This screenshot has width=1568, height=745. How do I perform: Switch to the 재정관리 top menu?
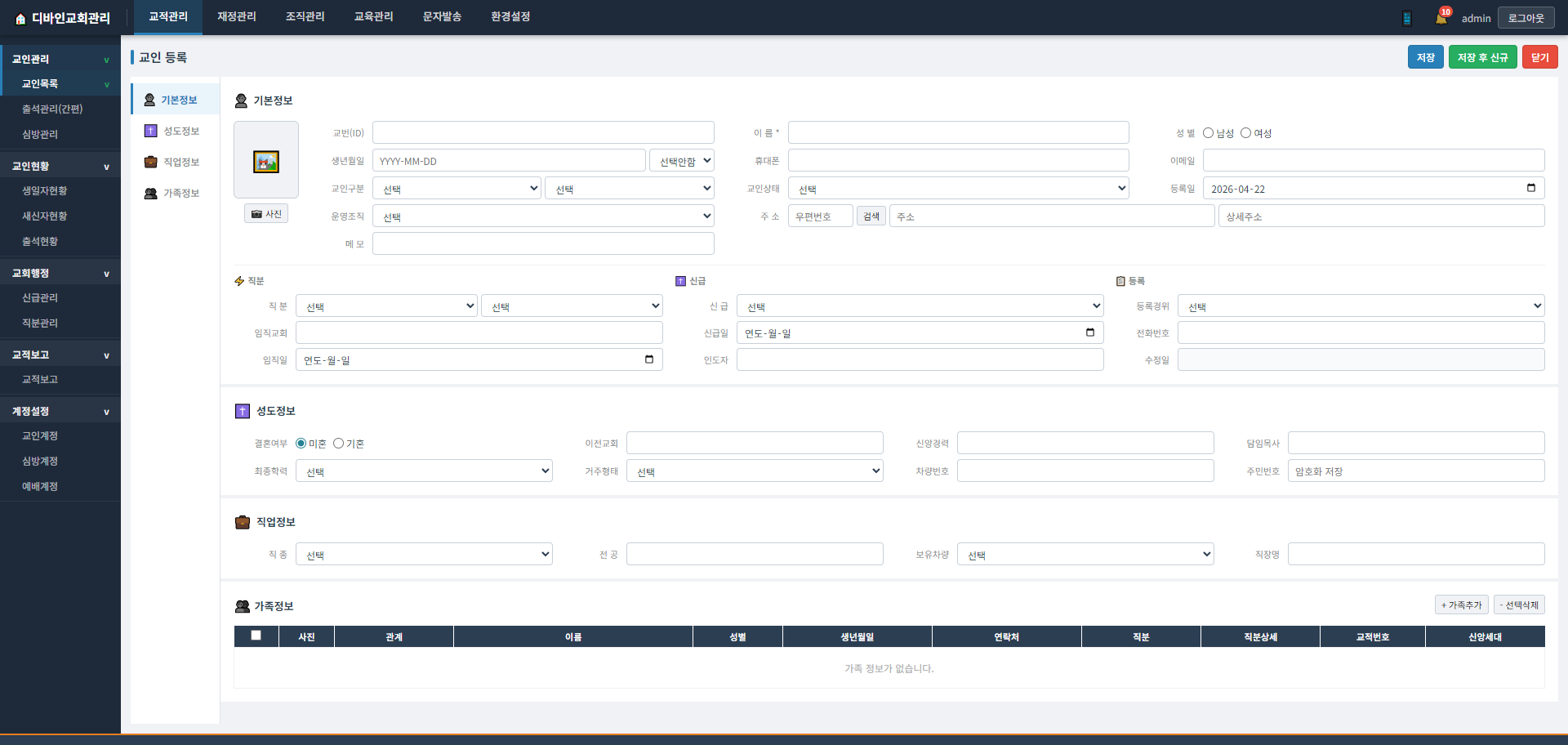tap(237, 17)
